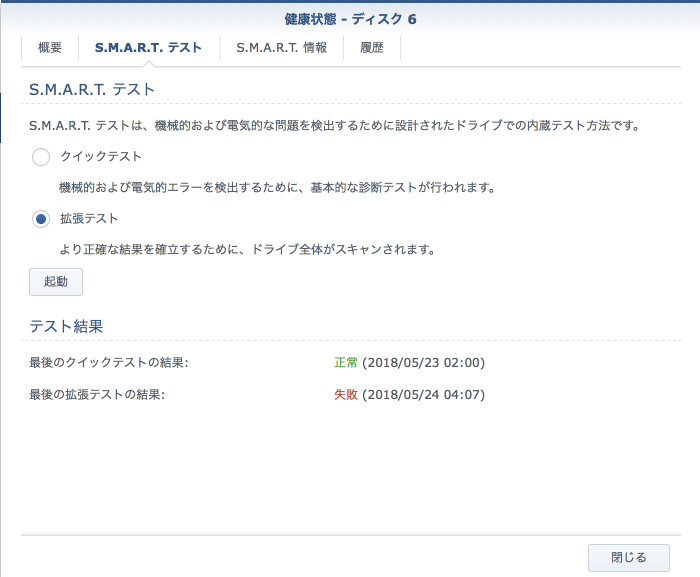Click the S.M.A.R.T. テスト section heading

pyautogui.click(x=92, y=89)
